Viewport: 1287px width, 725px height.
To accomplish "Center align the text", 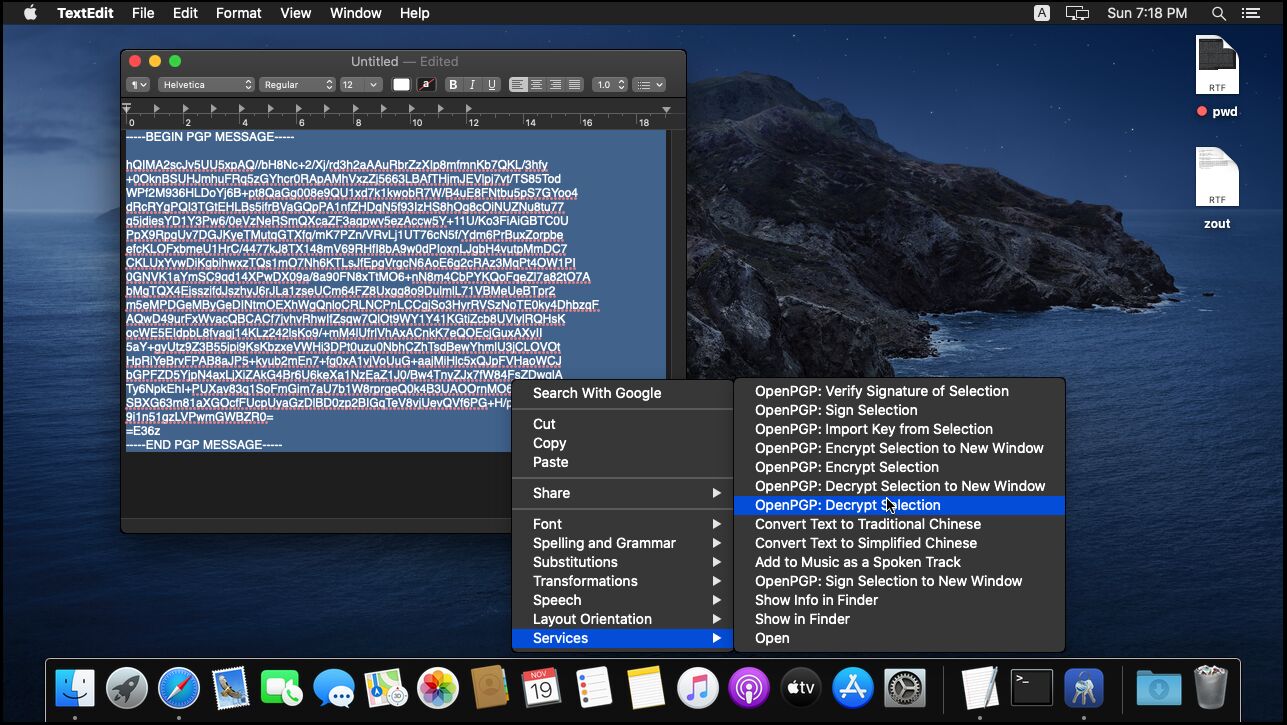I will 537,85.
